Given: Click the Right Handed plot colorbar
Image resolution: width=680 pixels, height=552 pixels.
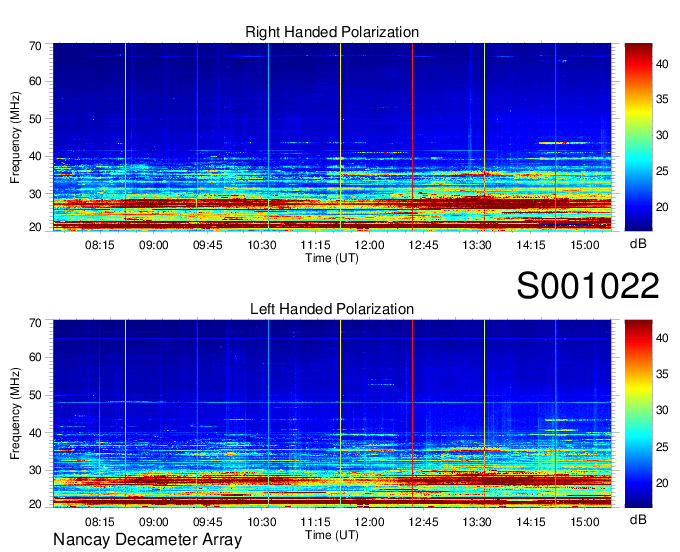Looking at the screenshot, I should (638, 137).
